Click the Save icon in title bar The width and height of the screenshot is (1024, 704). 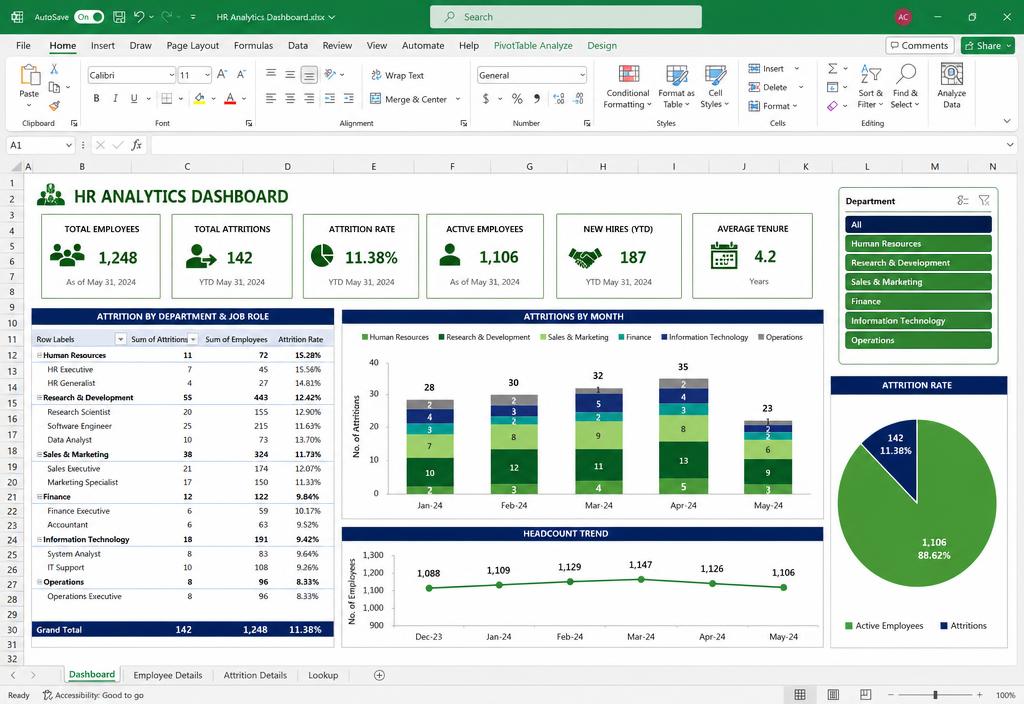pos(119,17)
